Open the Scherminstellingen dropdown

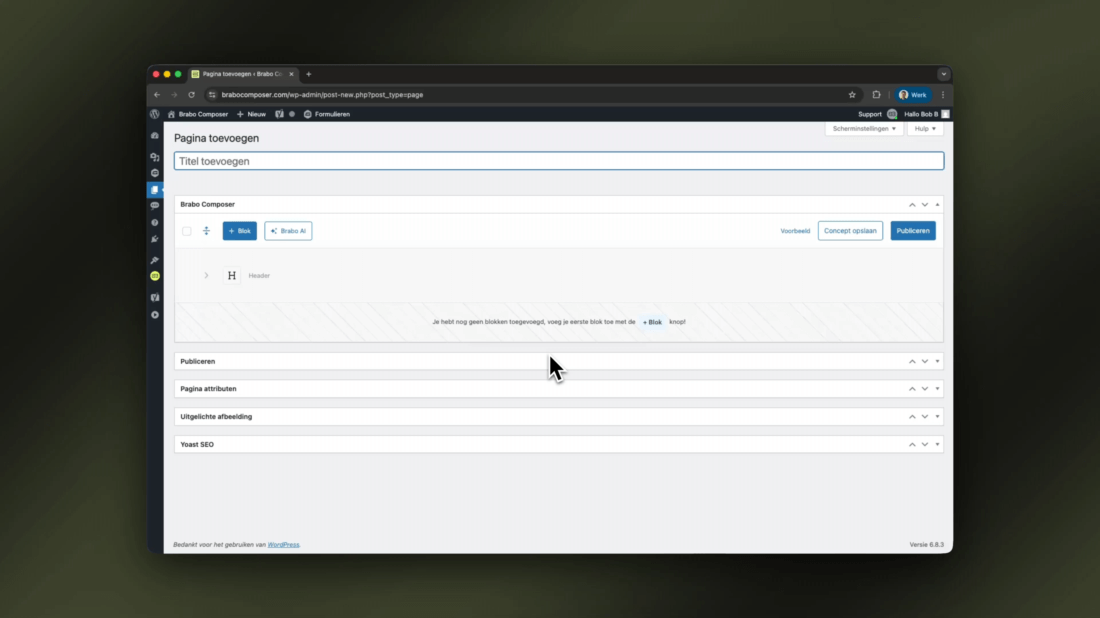click(864, 129)
